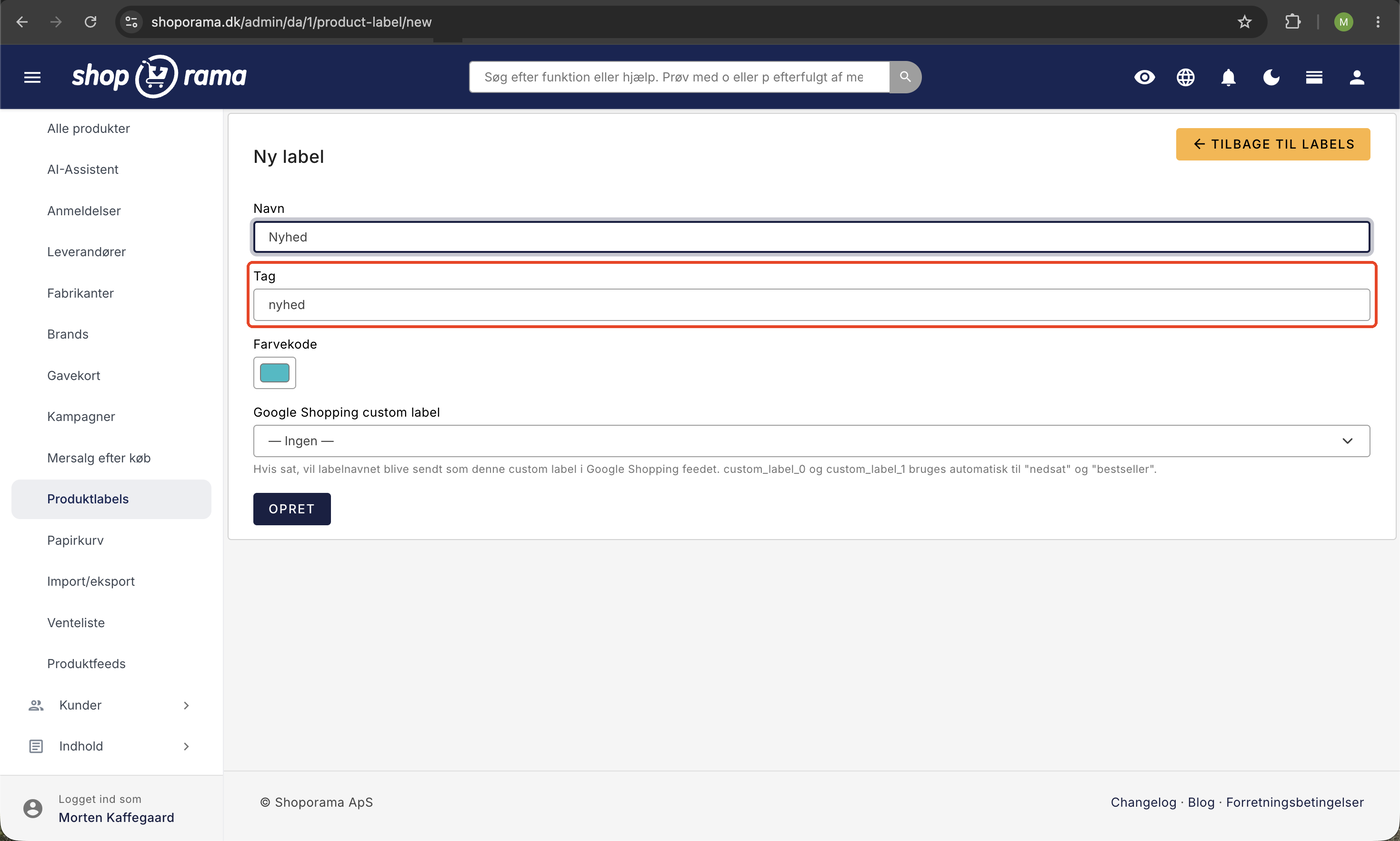Open the language globe icon
This screenshot has height=841, width=1400.
(x=1186, y=77)
